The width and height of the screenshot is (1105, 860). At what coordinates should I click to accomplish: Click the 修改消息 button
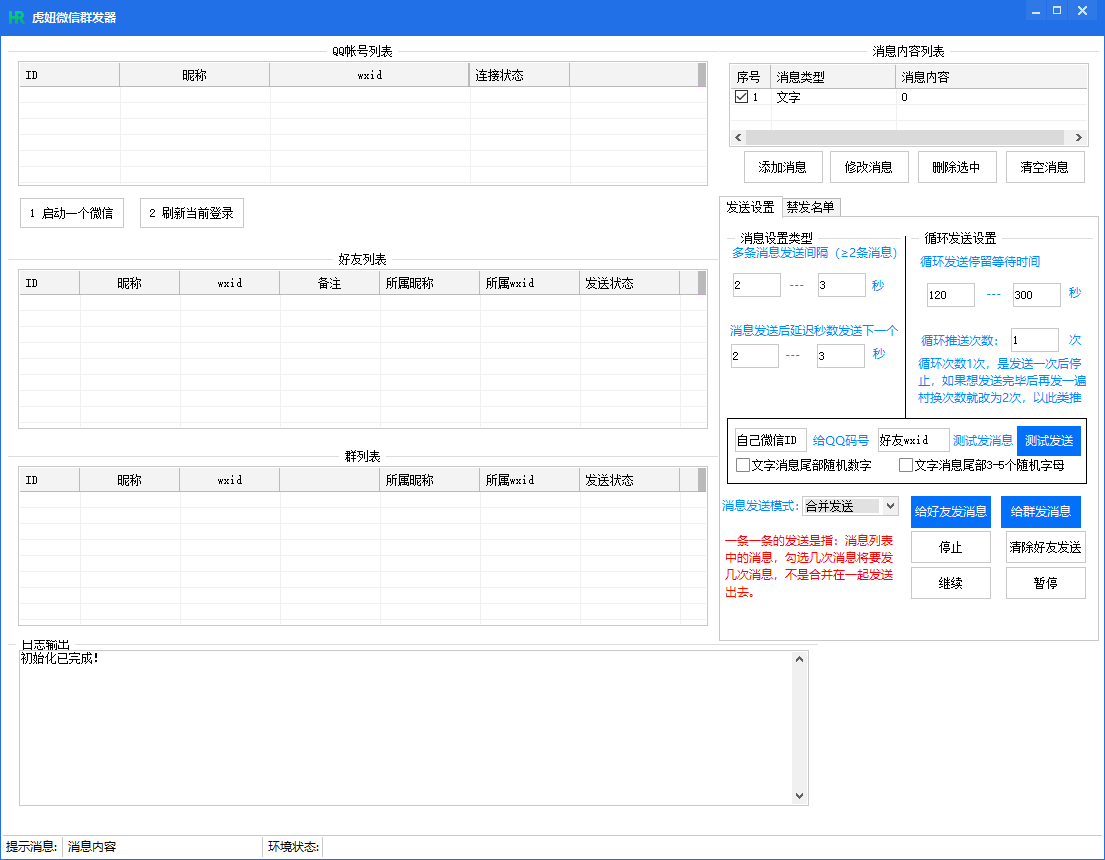[869, 167]
